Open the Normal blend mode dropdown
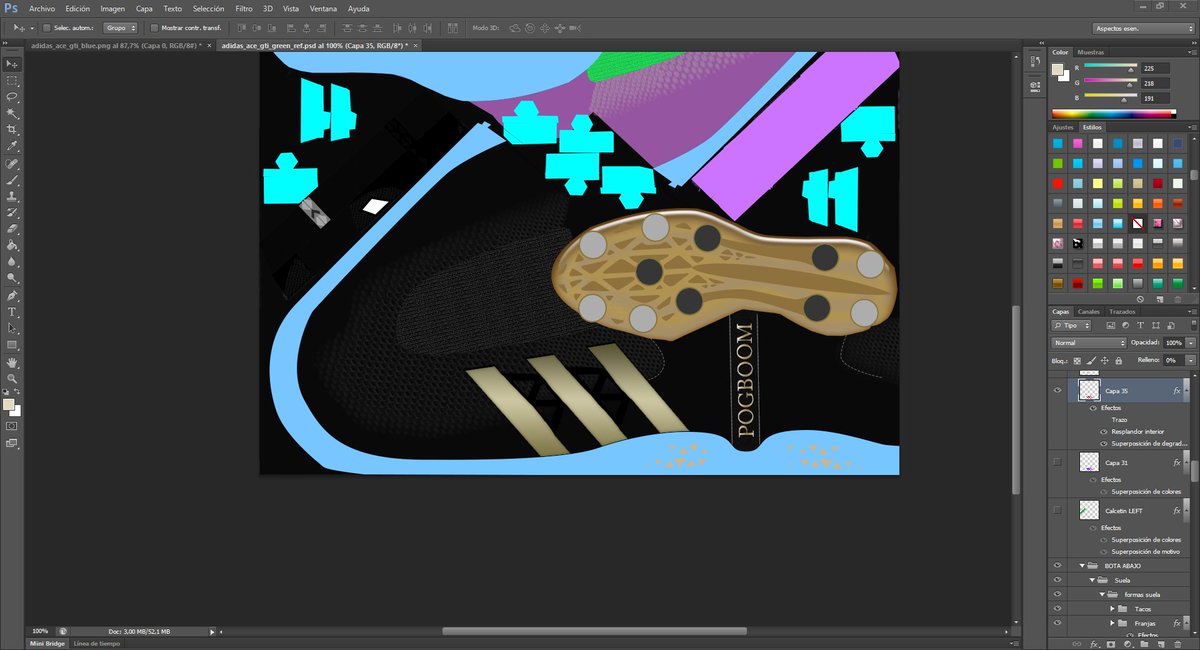 point(1089,343)
